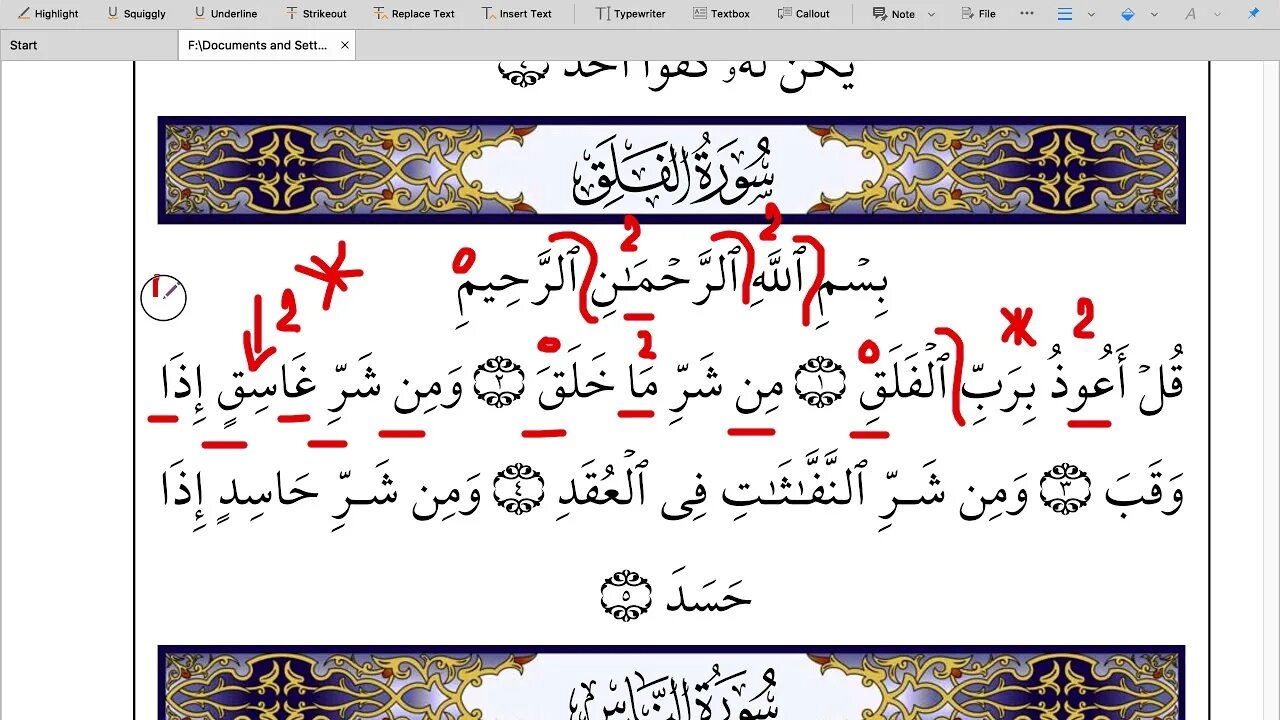The width and height of the screenshot is (1280, 720).
Task: Select the Replace Text tool
Action: (414, 14)
